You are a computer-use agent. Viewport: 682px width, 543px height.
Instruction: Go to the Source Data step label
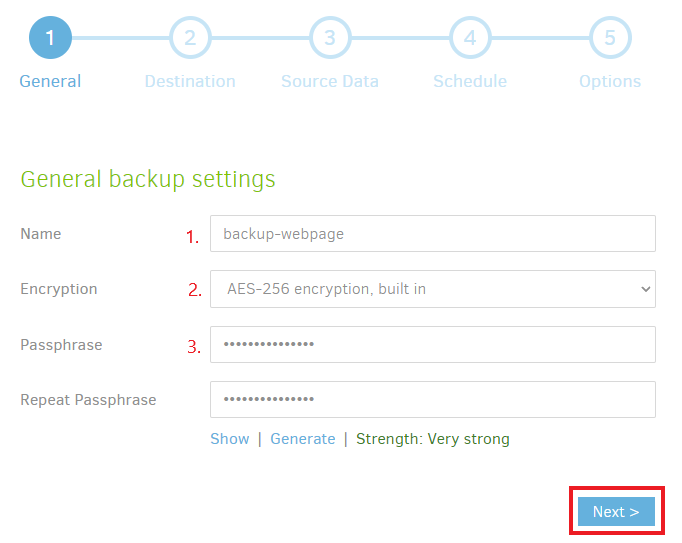click(330, 81)
